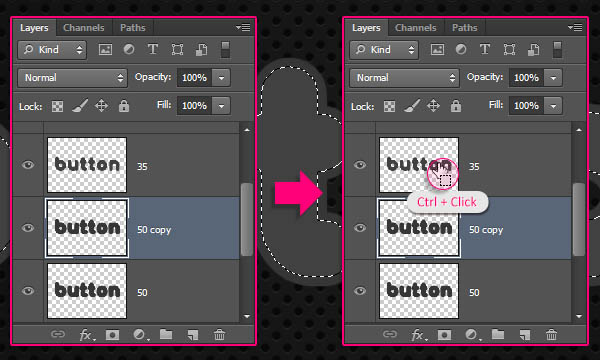Lock position icon in right panel
Viewport: 600px width, 360px height.
pos(434,106)
